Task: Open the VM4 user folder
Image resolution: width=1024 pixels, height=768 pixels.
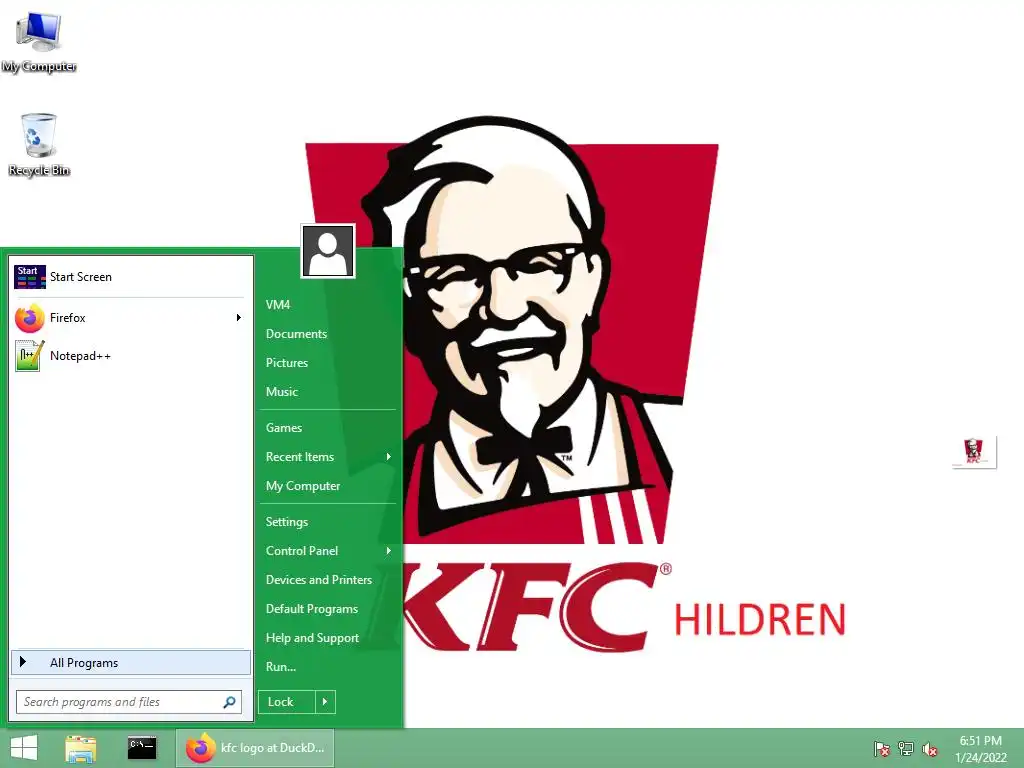Action: pyautogui.click(x=278, y=305)
